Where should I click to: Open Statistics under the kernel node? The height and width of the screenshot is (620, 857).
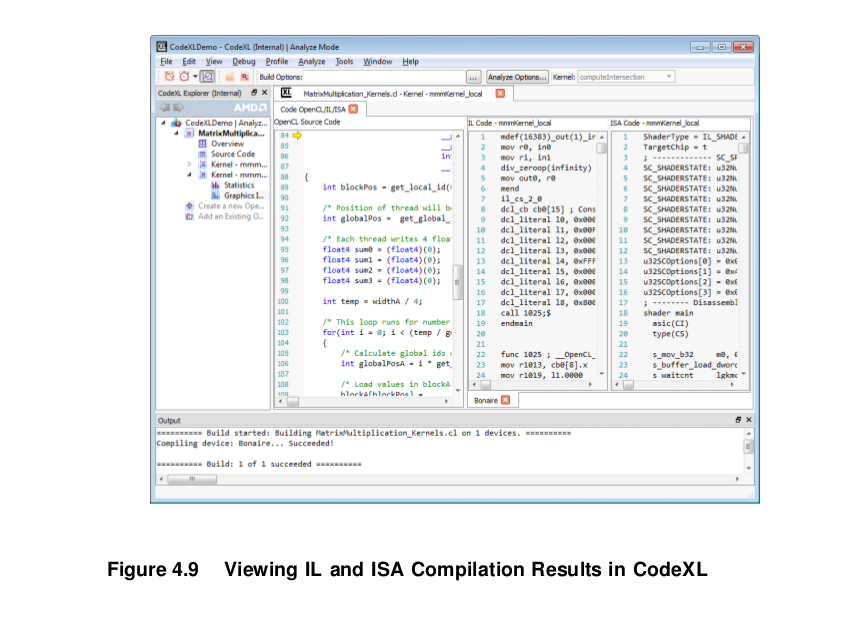point(239,185)
